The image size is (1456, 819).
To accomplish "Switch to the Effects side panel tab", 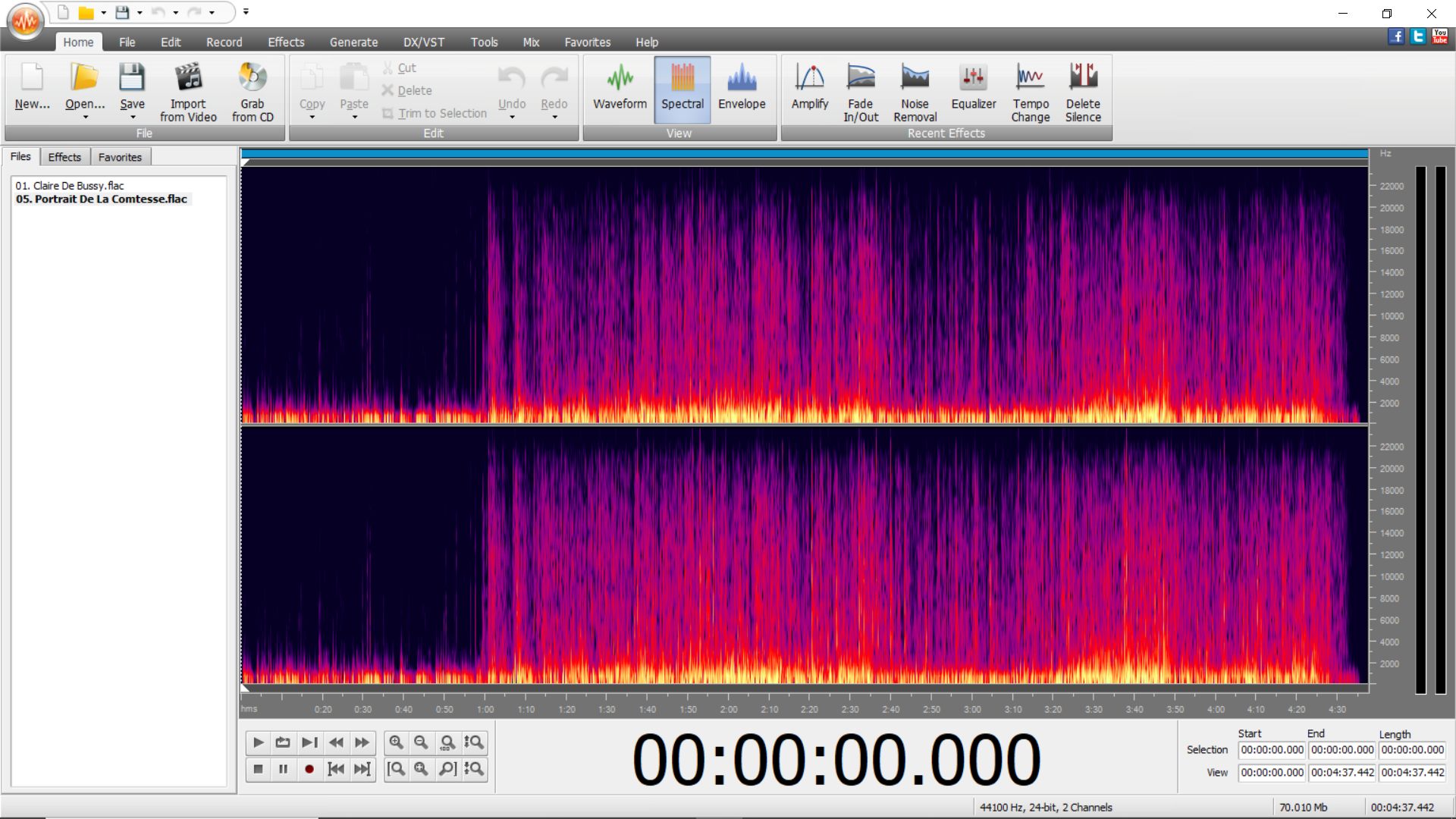I will [x=64, y=157].
